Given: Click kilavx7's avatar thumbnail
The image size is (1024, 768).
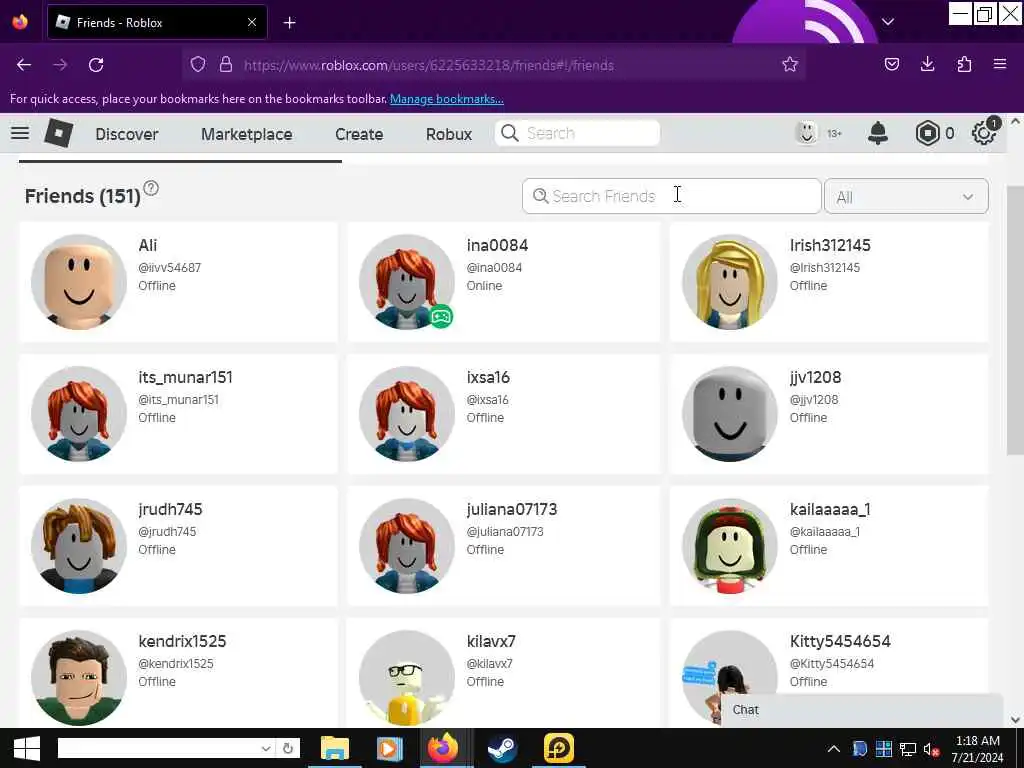Looking at the screenshot, I should (407, 678).
